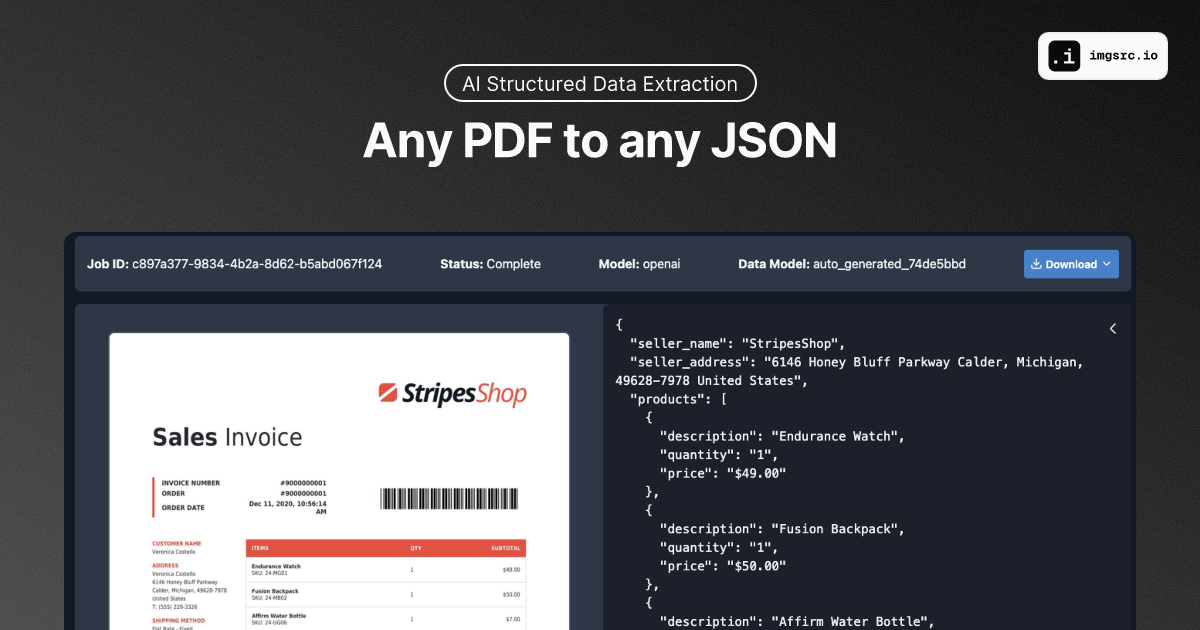Viewport: 1200px width, 630px height.
Task: Click the Data Model auto_generated_74de5bbd text
Action: 852,264
